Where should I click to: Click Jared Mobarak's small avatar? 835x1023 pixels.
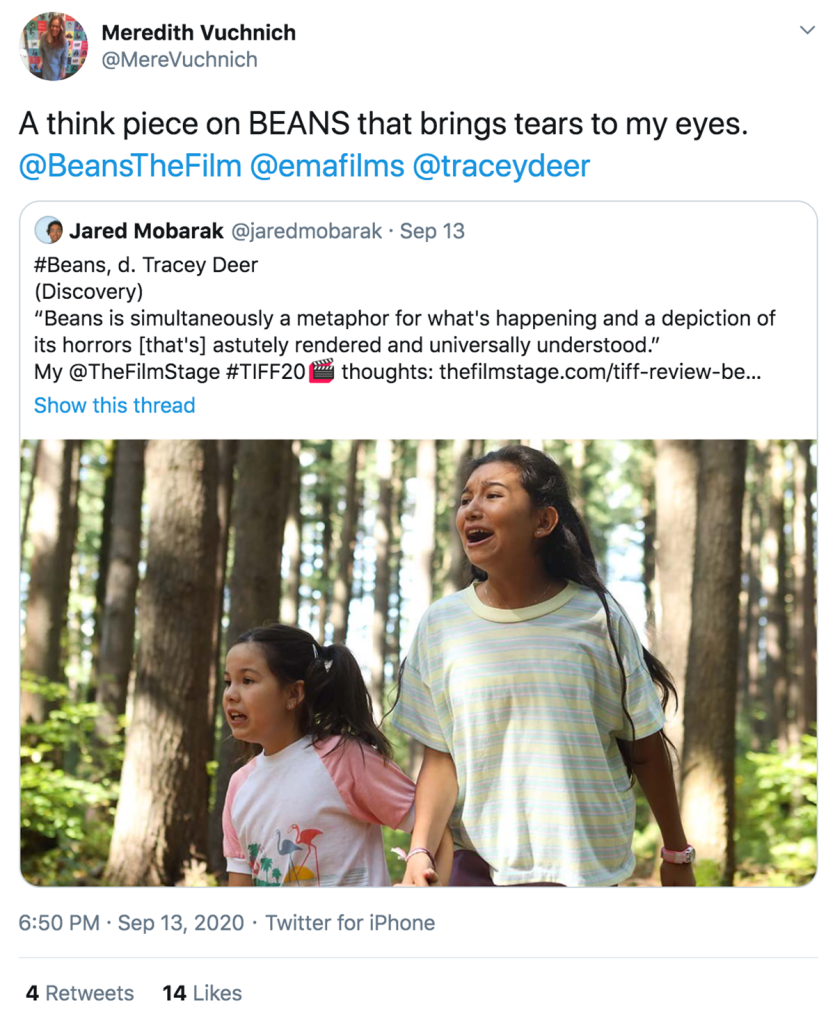(48, 231)
